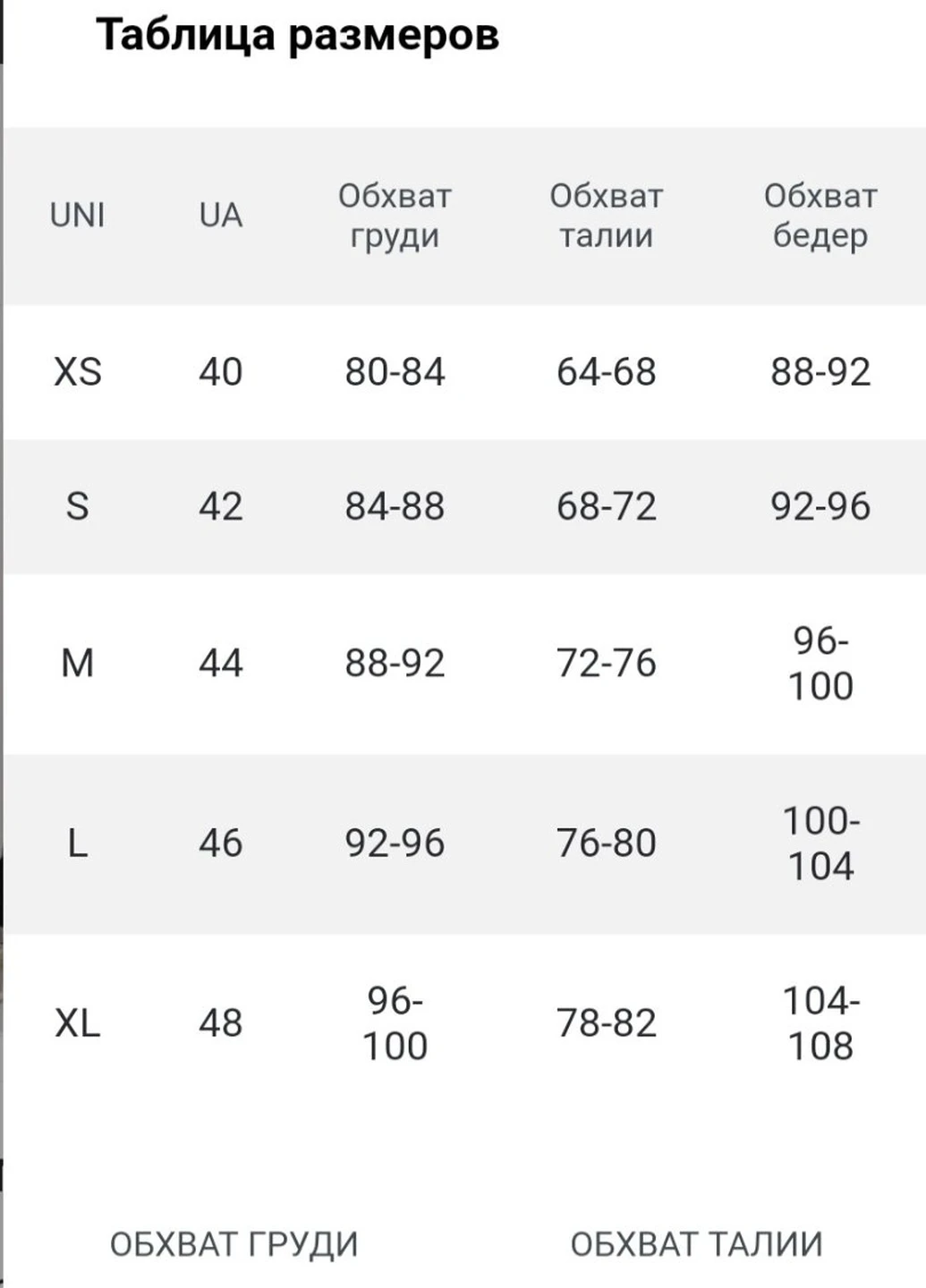Click hip value 104-108 cell

click(820, 1023)
